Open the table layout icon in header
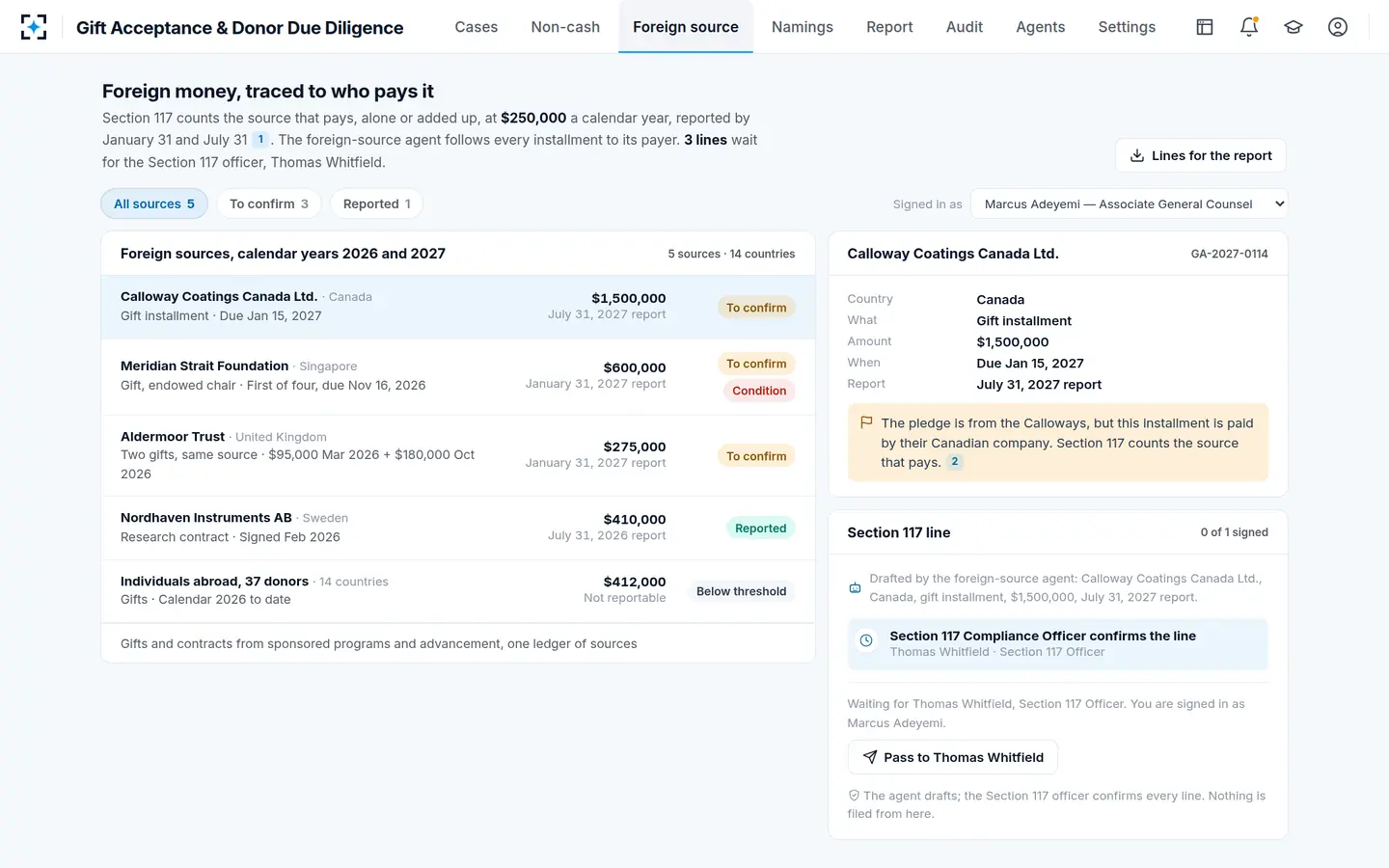The height and width of the screenshot is (868, 1389). (1205, 27)
